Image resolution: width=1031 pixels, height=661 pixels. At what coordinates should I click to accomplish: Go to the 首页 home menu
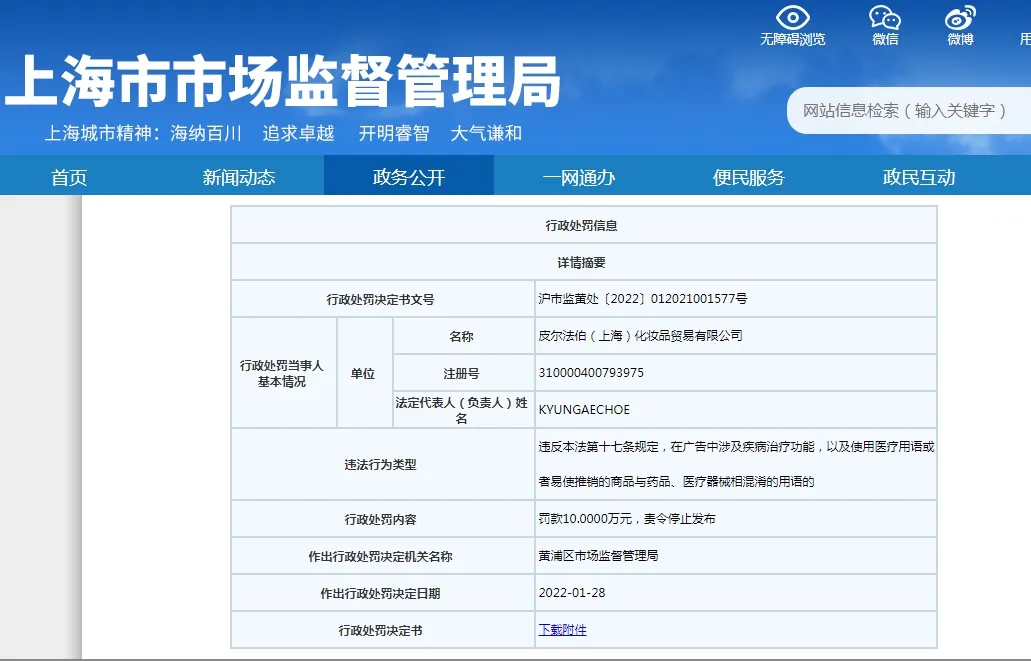(x=69, y=177)
